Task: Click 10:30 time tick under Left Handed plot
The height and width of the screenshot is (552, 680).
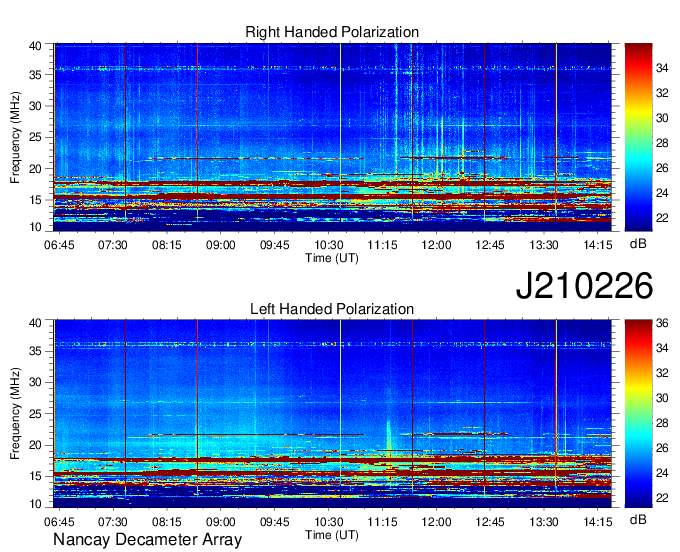Action: [x=329, y=522]
